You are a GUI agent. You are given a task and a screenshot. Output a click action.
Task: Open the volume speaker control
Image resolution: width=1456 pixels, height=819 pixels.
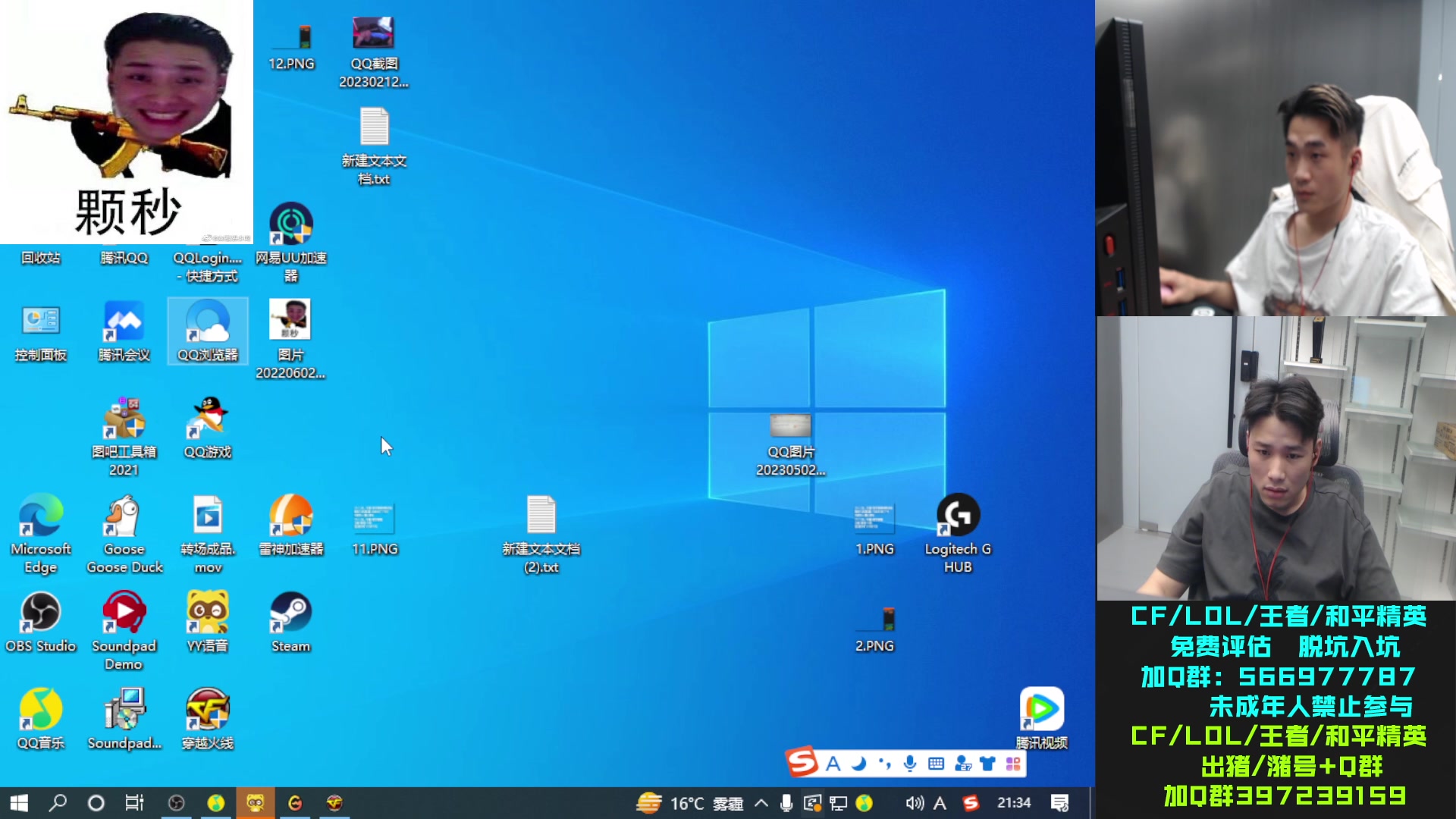[x=915, y=803]
